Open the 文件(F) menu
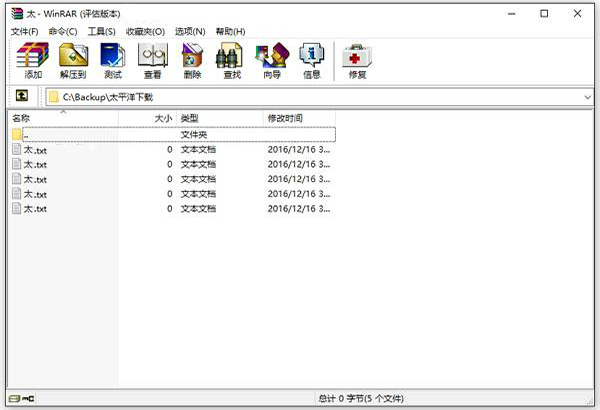Screen dimensions: 600x410 pyautogui.click(x=25, y=31)
